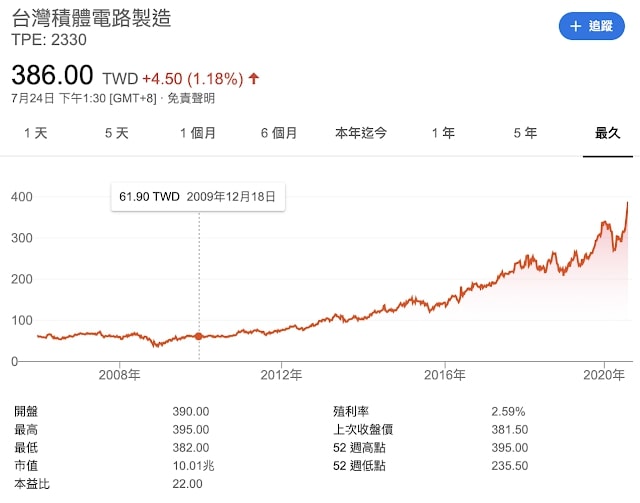Select the 1 年 time range tab
This screenshot has height=503, width=640.
[x=443, y=133]
